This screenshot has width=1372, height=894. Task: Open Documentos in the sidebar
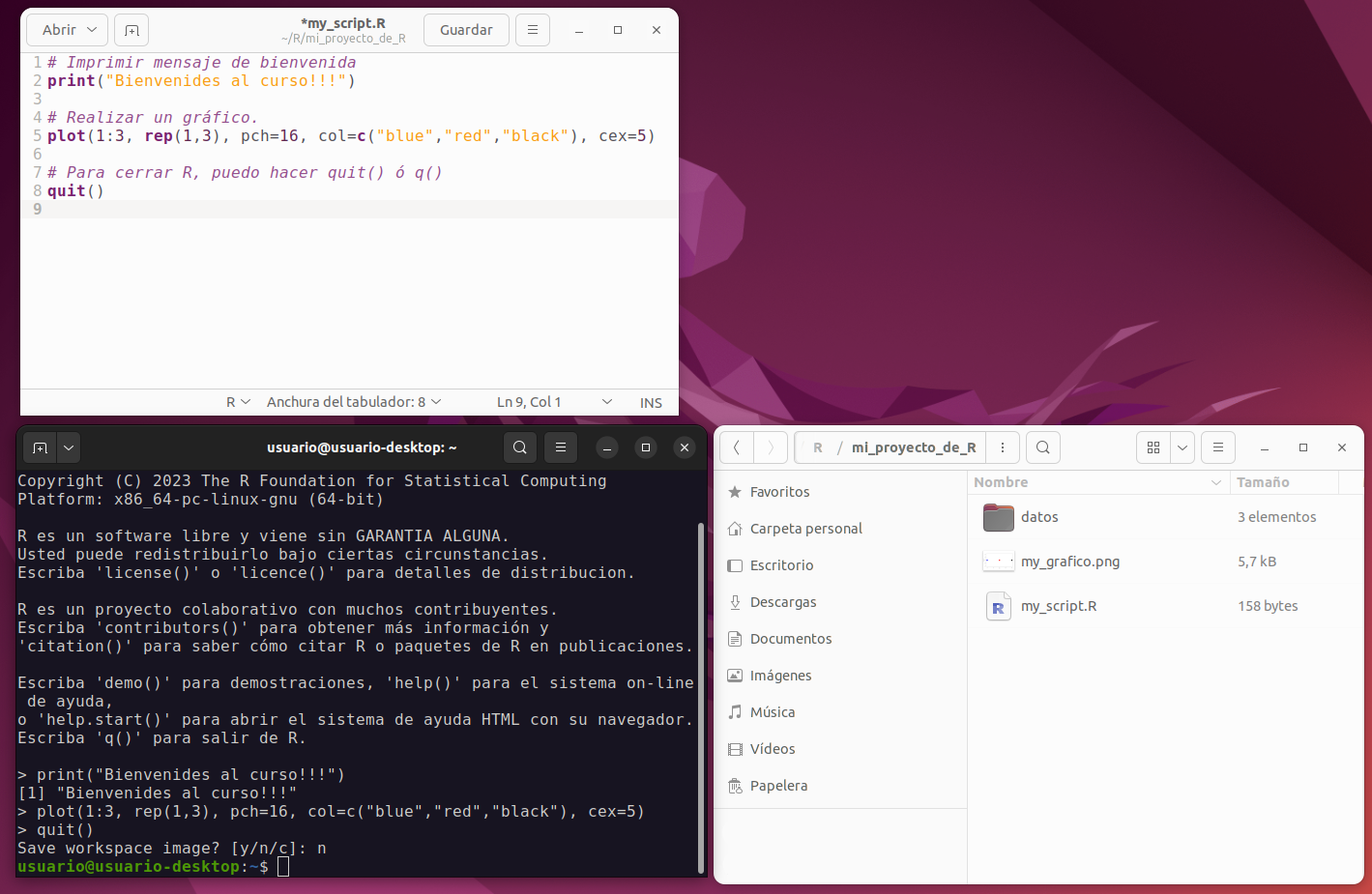click(790, 639)
